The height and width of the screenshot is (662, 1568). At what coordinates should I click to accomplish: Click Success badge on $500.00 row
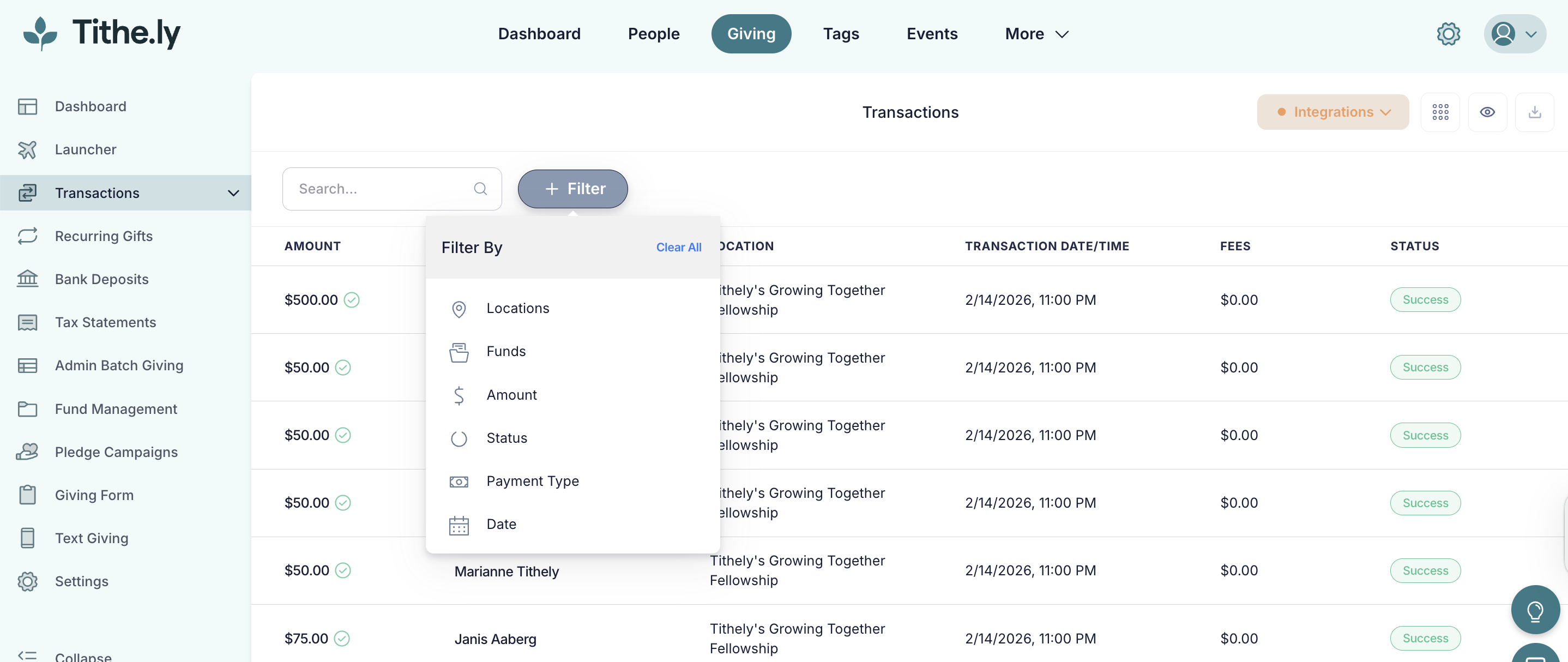point(1425,300)
